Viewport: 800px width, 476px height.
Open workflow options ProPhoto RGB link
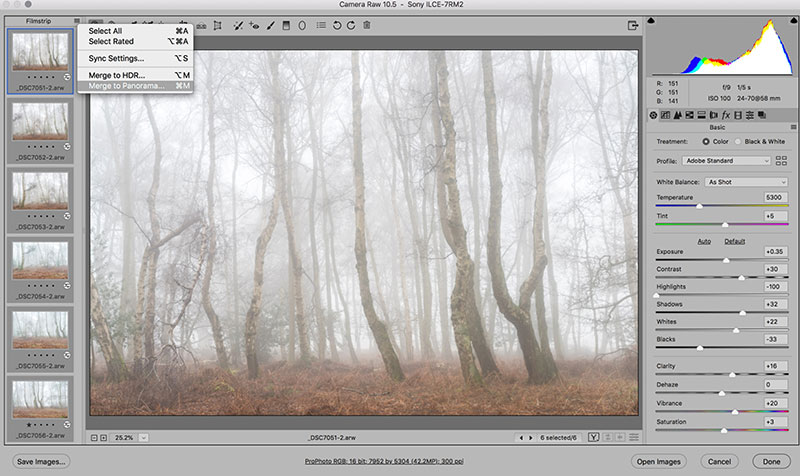[384, 461]
